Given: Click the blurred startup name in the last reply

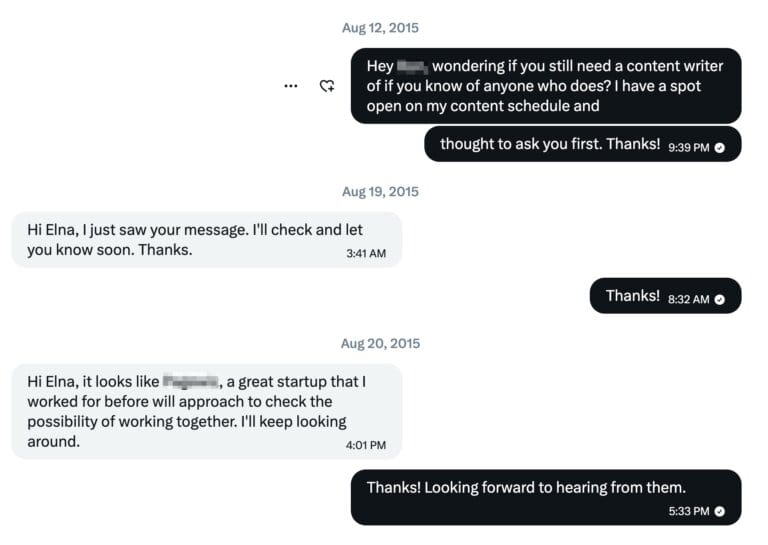Looking at the screenshot, I should coord(190,381).
